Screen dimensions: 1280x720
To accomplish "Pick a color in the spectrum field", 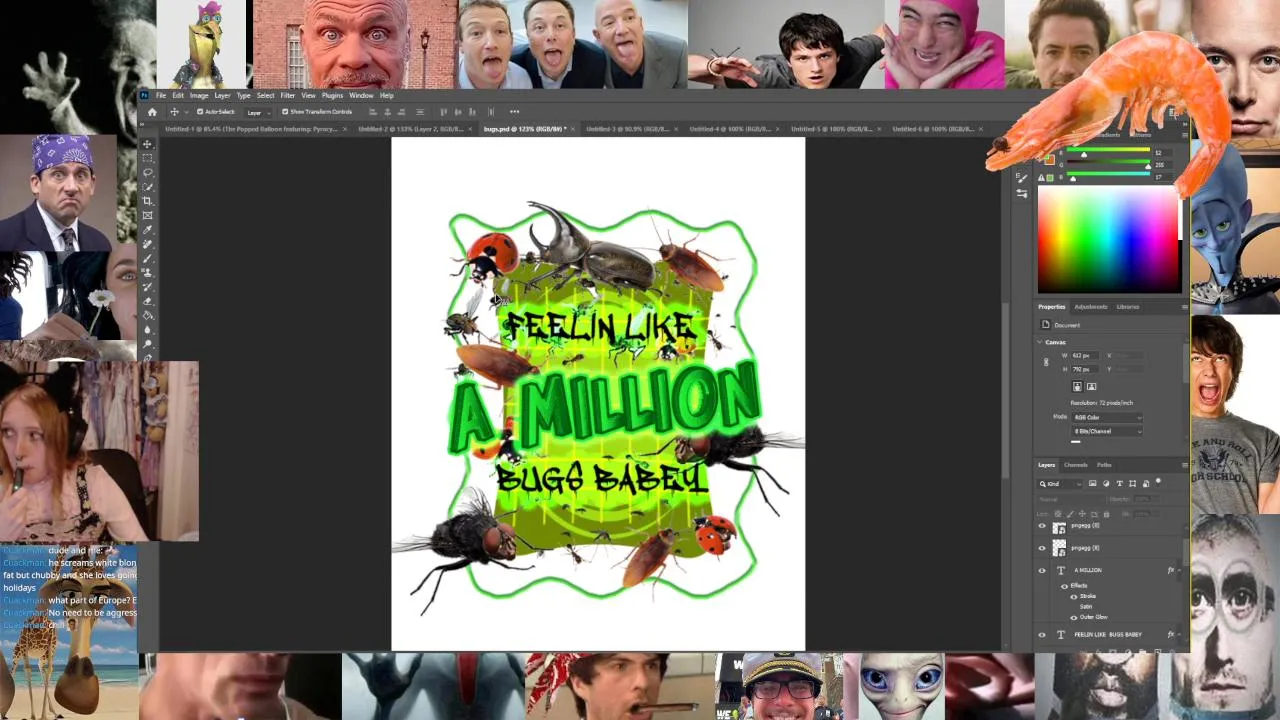I will [x=1108, y=241].
